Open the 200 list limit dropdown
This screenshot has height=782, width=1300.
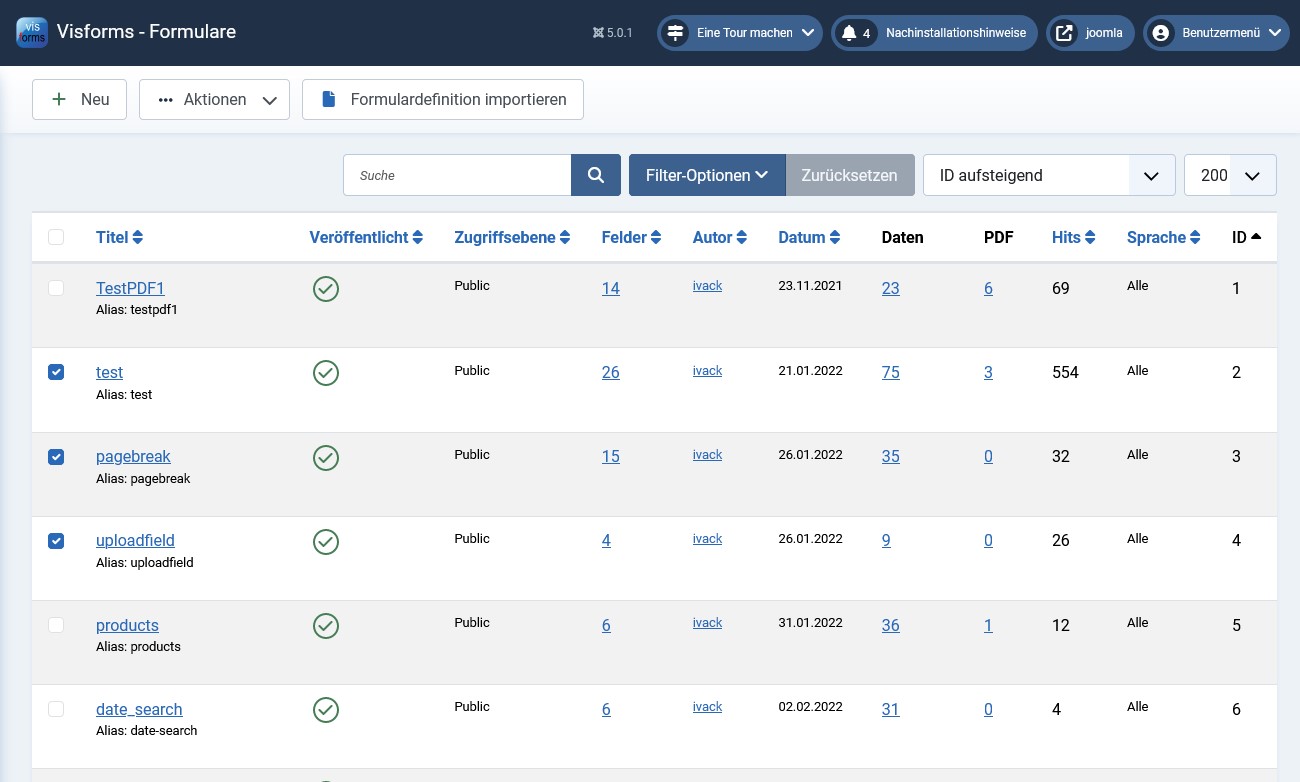(x=1230, y=175)
